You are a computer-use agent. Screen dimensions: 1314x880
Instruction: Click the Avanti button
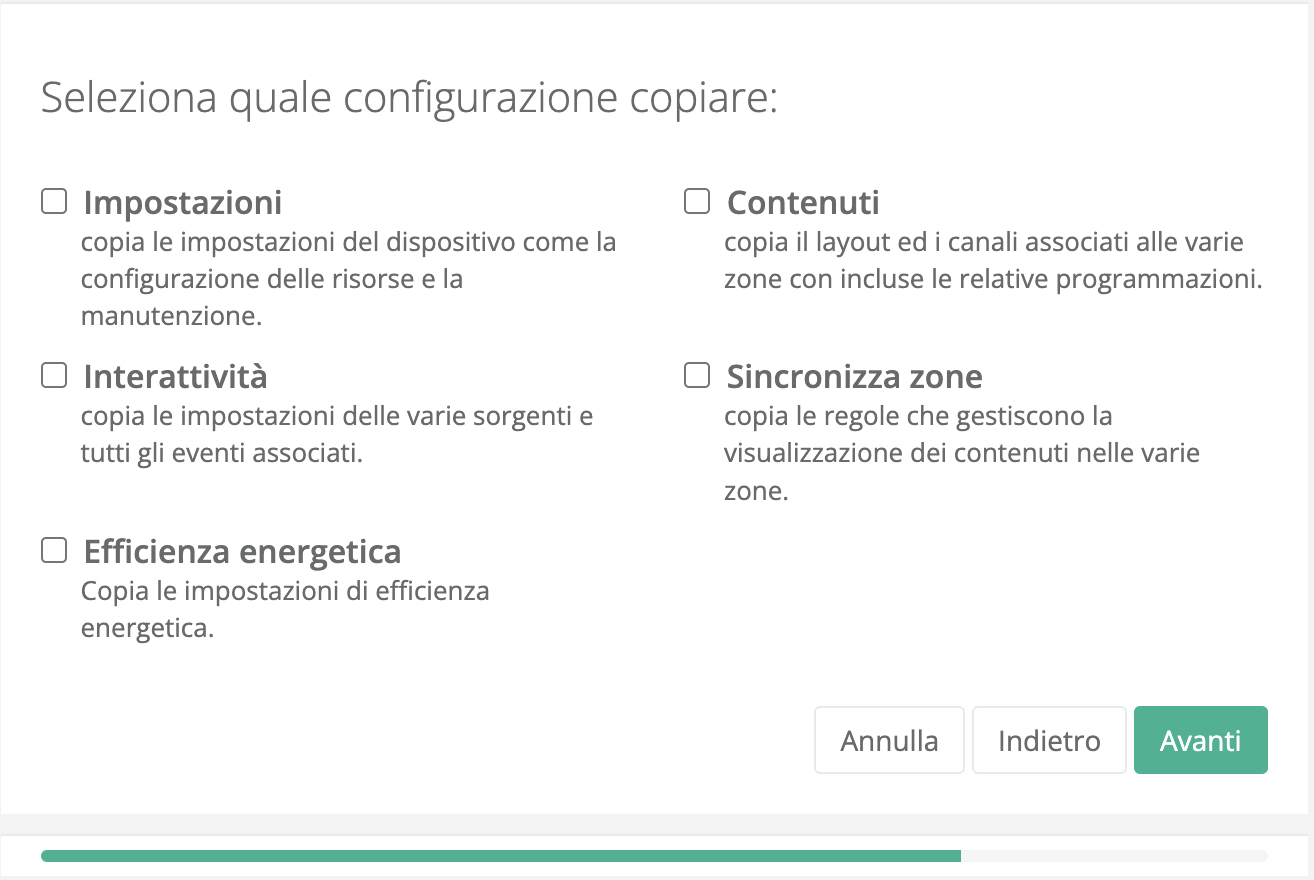point(1200,740)
